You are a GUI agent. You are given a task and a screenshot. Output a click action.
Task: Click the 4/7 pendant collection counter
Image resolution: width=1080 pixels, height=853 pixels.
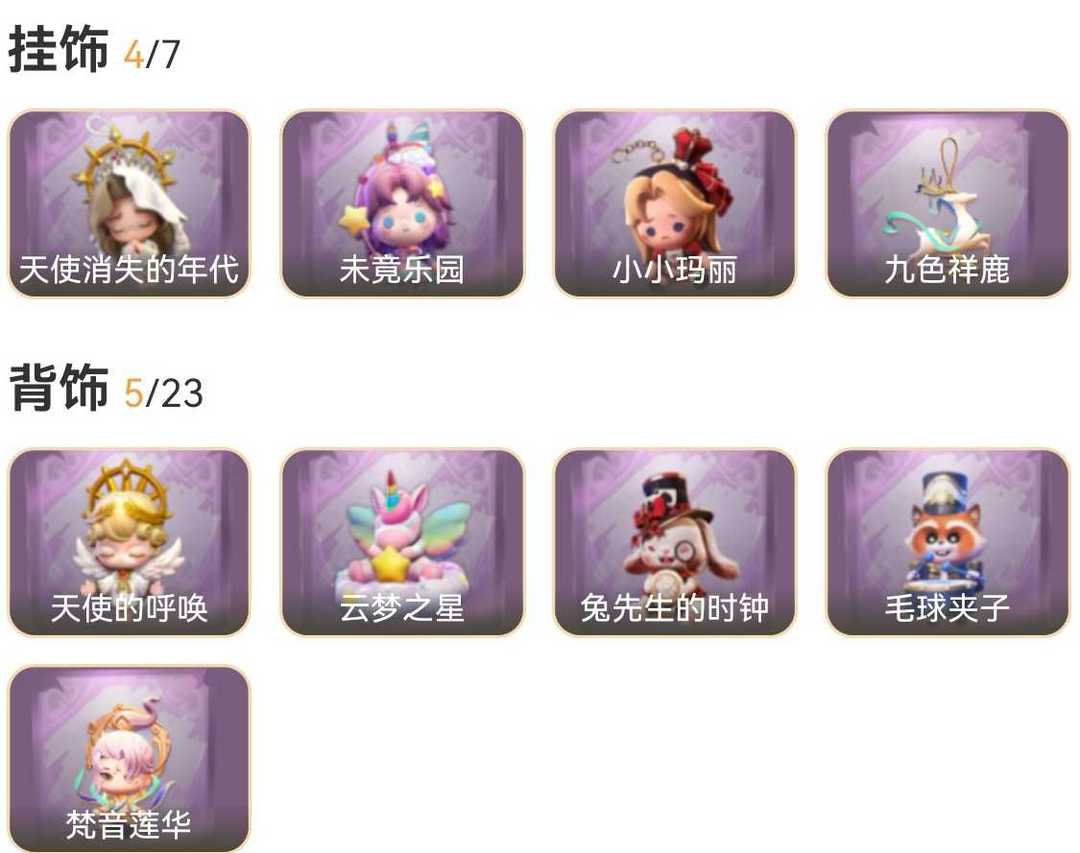click(x=152, y=54)
